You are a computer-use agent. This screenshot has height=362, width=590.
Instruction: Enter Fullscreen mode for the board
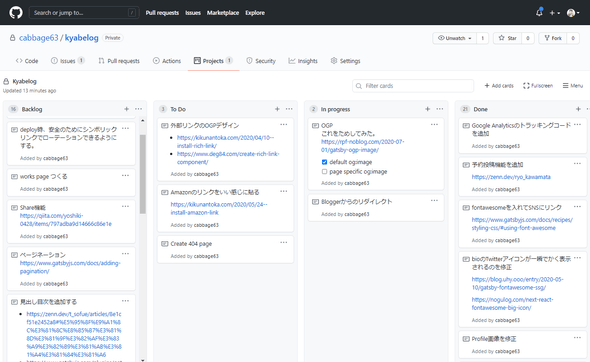click(538, 86)
